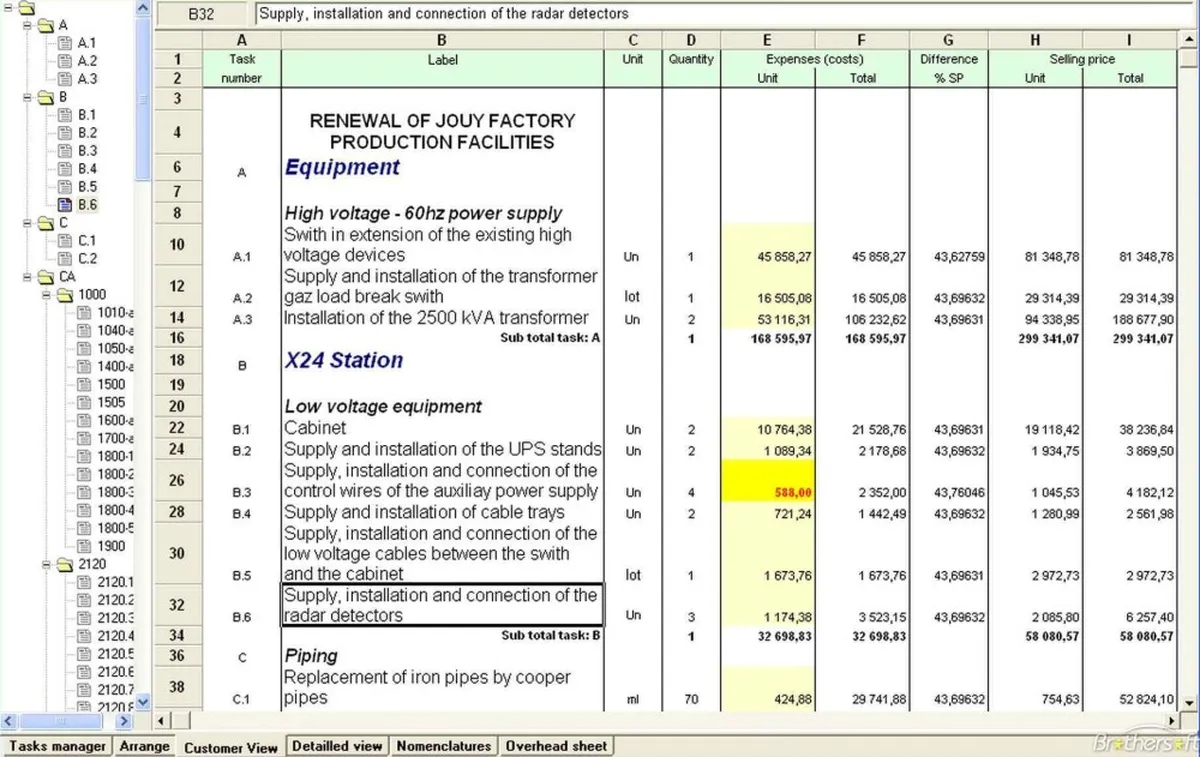Click the 2120.4 document icon

85,636
